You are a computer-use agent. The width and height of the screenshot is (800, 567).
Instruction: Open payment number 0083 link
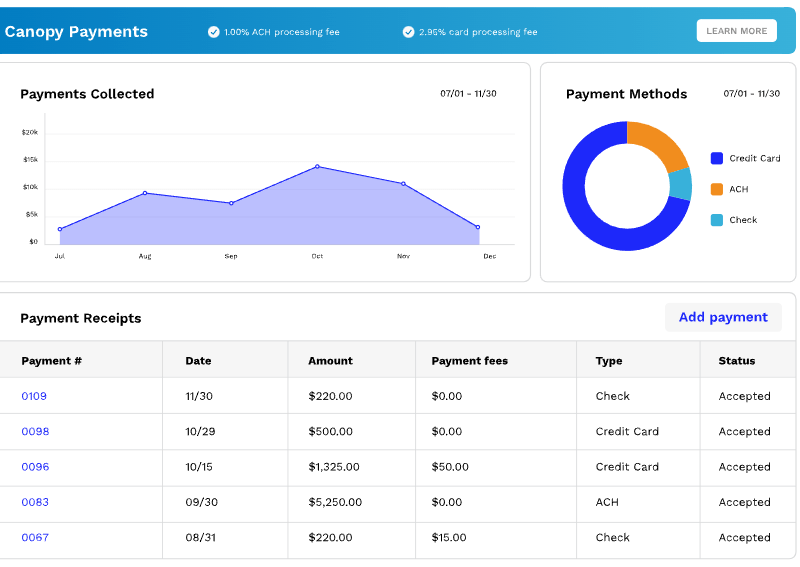coord(35,502)
